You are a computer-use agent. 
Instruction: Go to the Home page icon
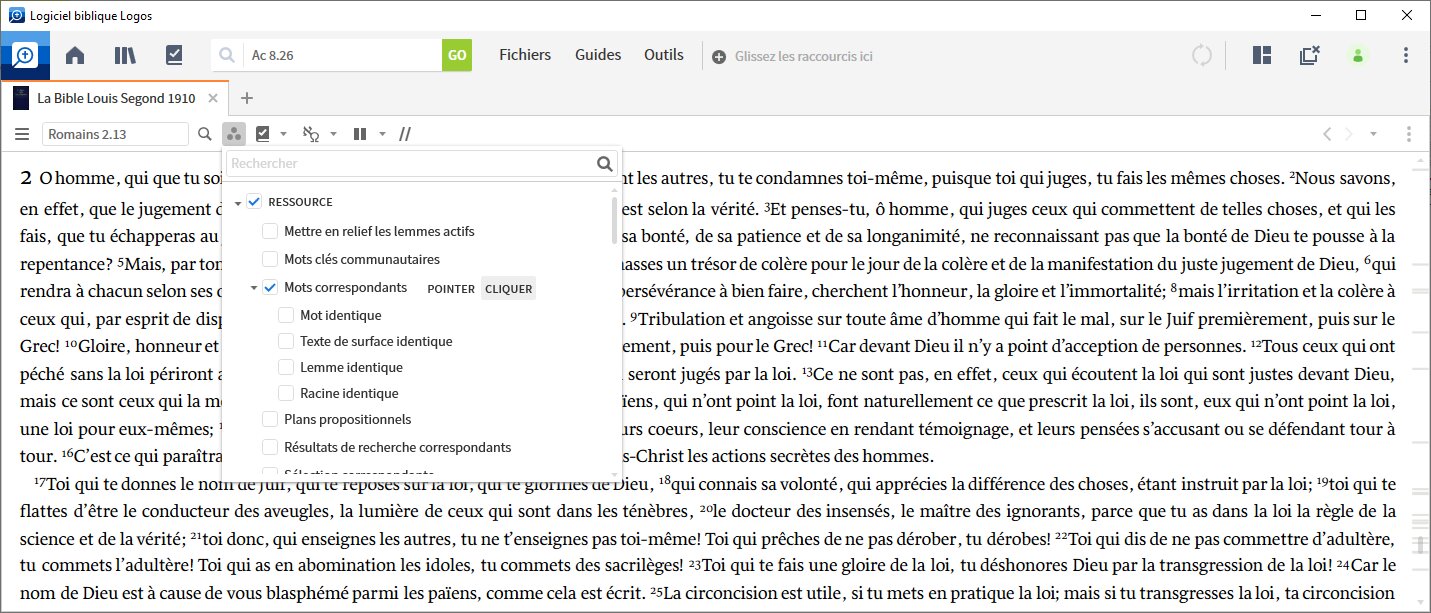(x=75, y=56)
